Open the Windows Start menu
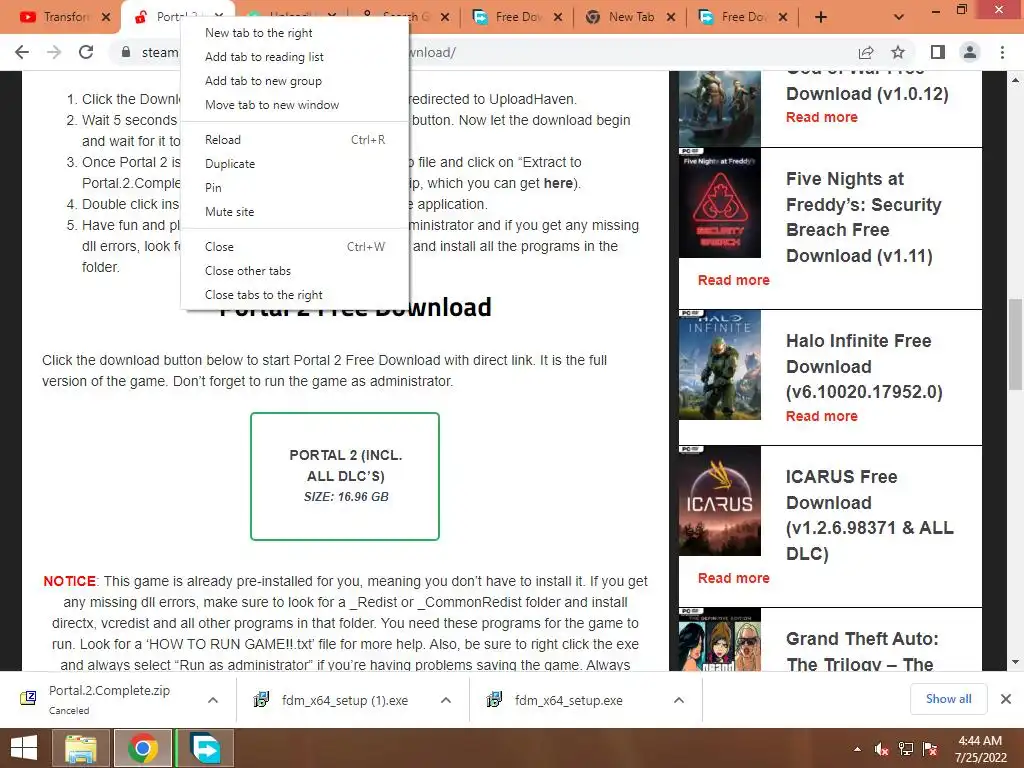Screen dimensions: 1024x768 [24, 748]
